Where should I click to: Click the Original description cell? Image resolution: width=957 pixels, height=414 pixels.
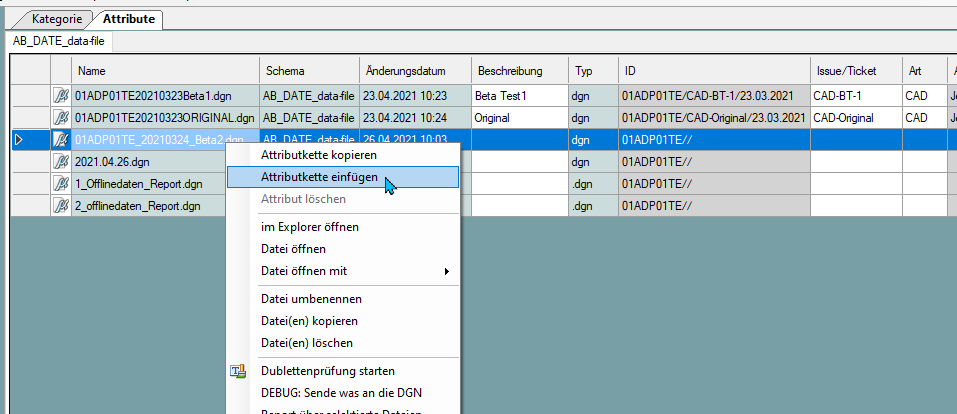[x=520, y=118]
